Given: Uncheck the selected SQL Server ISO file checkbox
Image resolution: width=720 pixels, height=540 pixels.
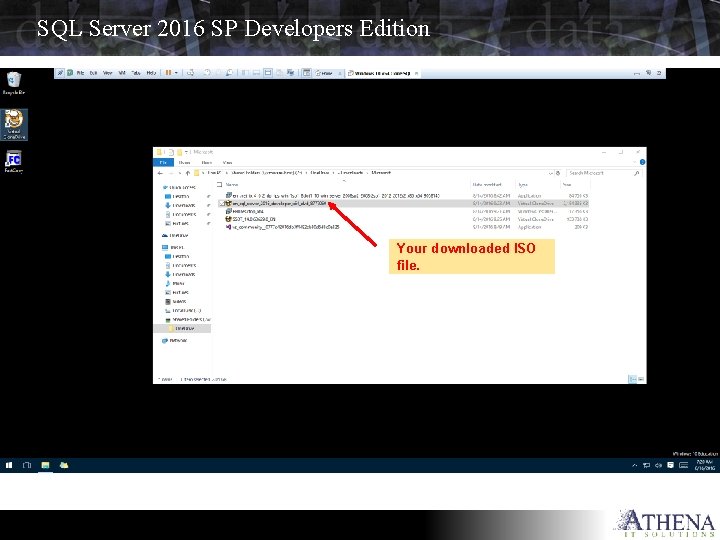Looking at the screenshot, I should tap(222, 203).
